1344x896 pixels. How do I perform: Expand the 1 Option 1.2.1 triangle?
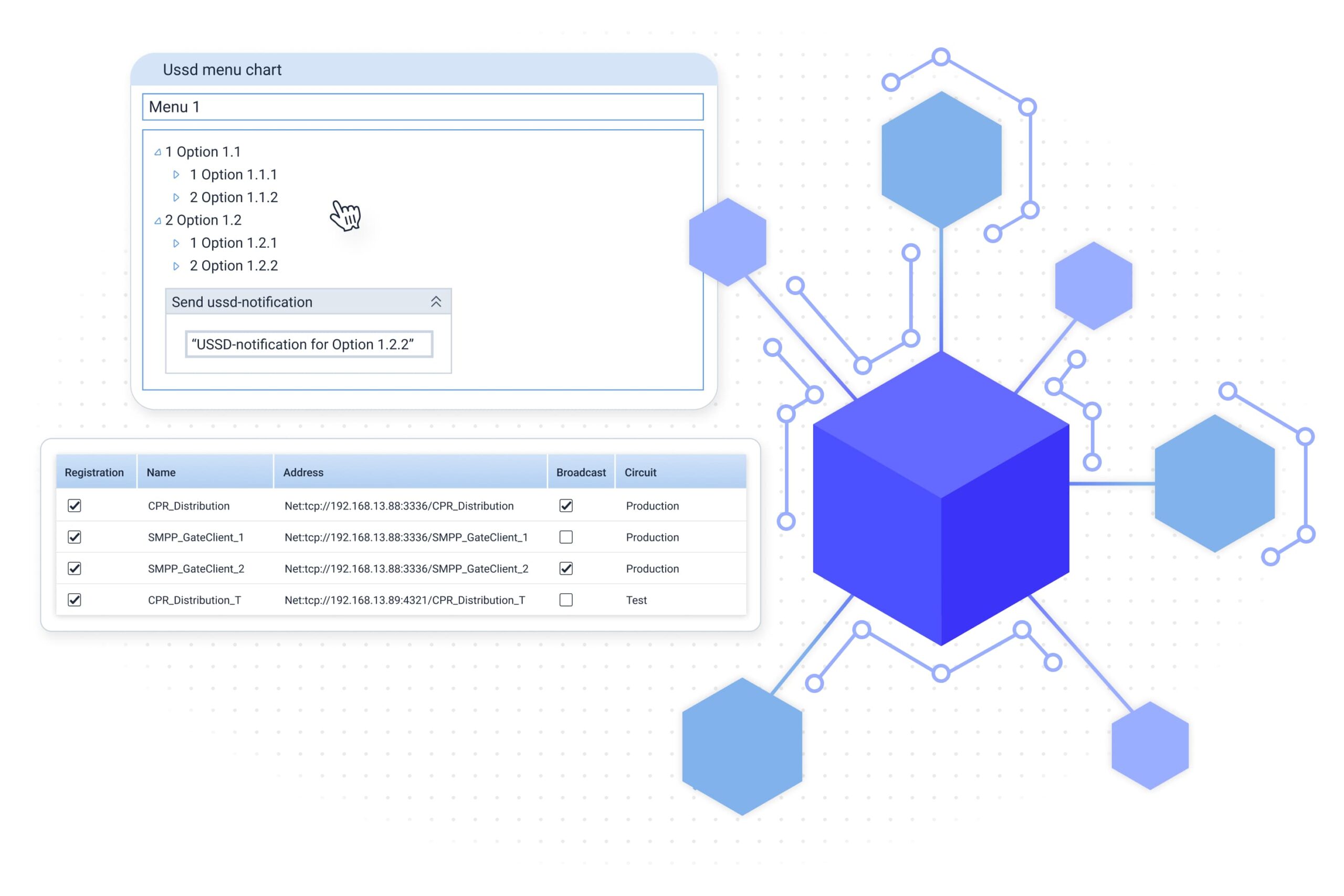point(176,244)
